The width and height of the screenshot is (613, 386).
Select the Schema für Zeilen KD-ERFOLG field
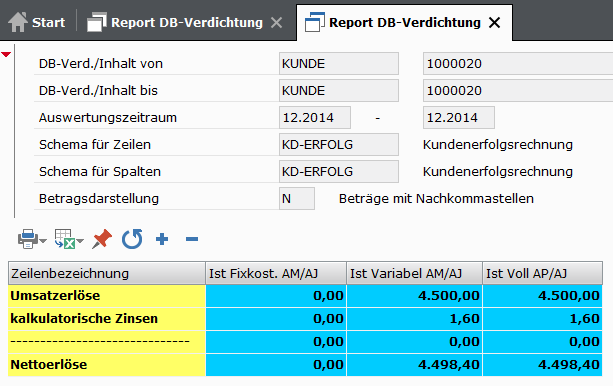(339, 144)
